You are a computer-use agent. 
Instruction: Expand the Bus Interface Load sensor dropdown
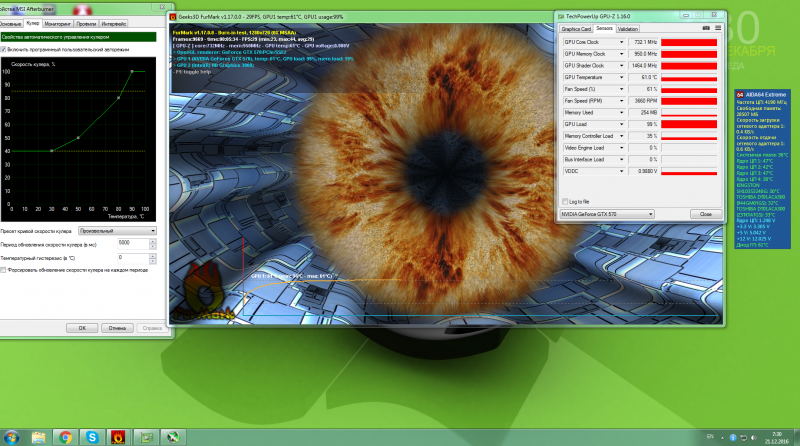click(x=621, y=160)
